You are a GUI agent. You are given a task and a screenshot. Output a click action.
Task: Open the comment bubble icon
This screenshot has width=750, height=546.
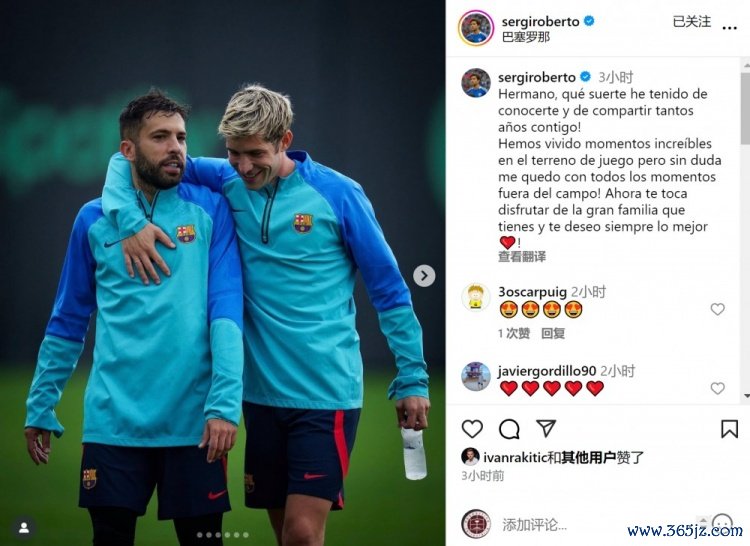[x=509, y=429]
